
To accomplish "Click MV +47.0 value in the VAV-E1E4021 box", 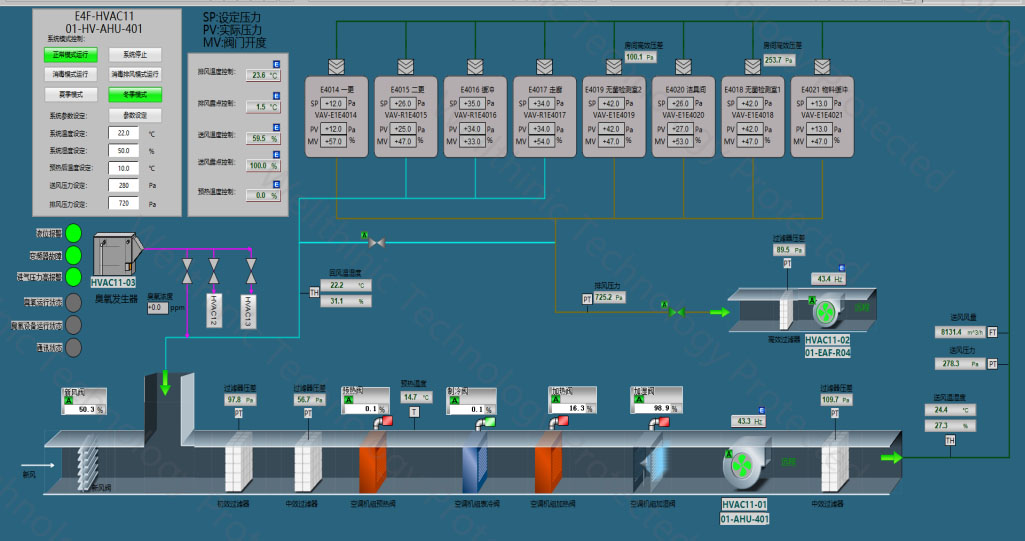I will click(x=819, y=141).
